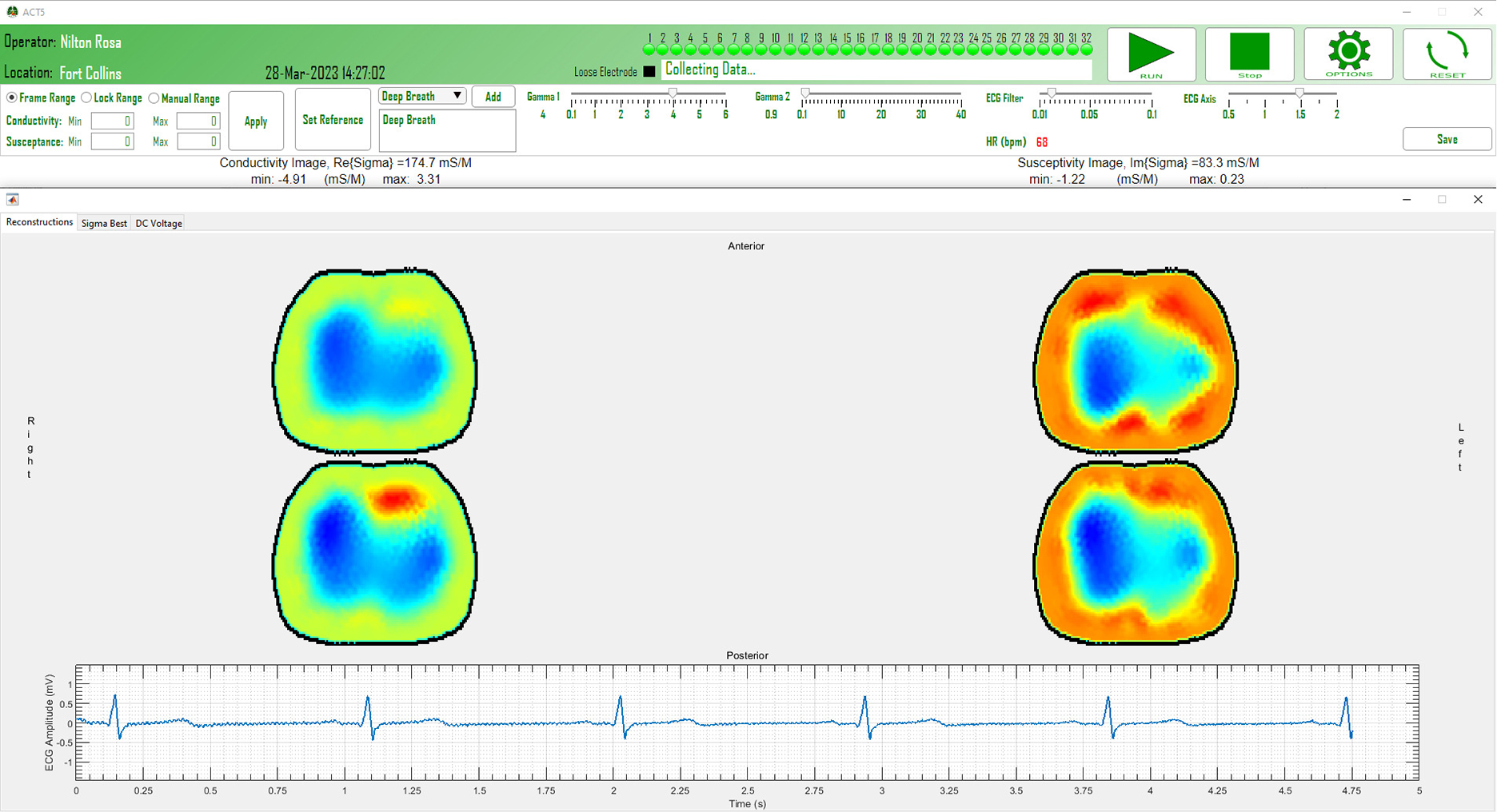
Task: Click the 'Susceptivity Image, Im{Sigma}' title
Action: (1138, 162)
